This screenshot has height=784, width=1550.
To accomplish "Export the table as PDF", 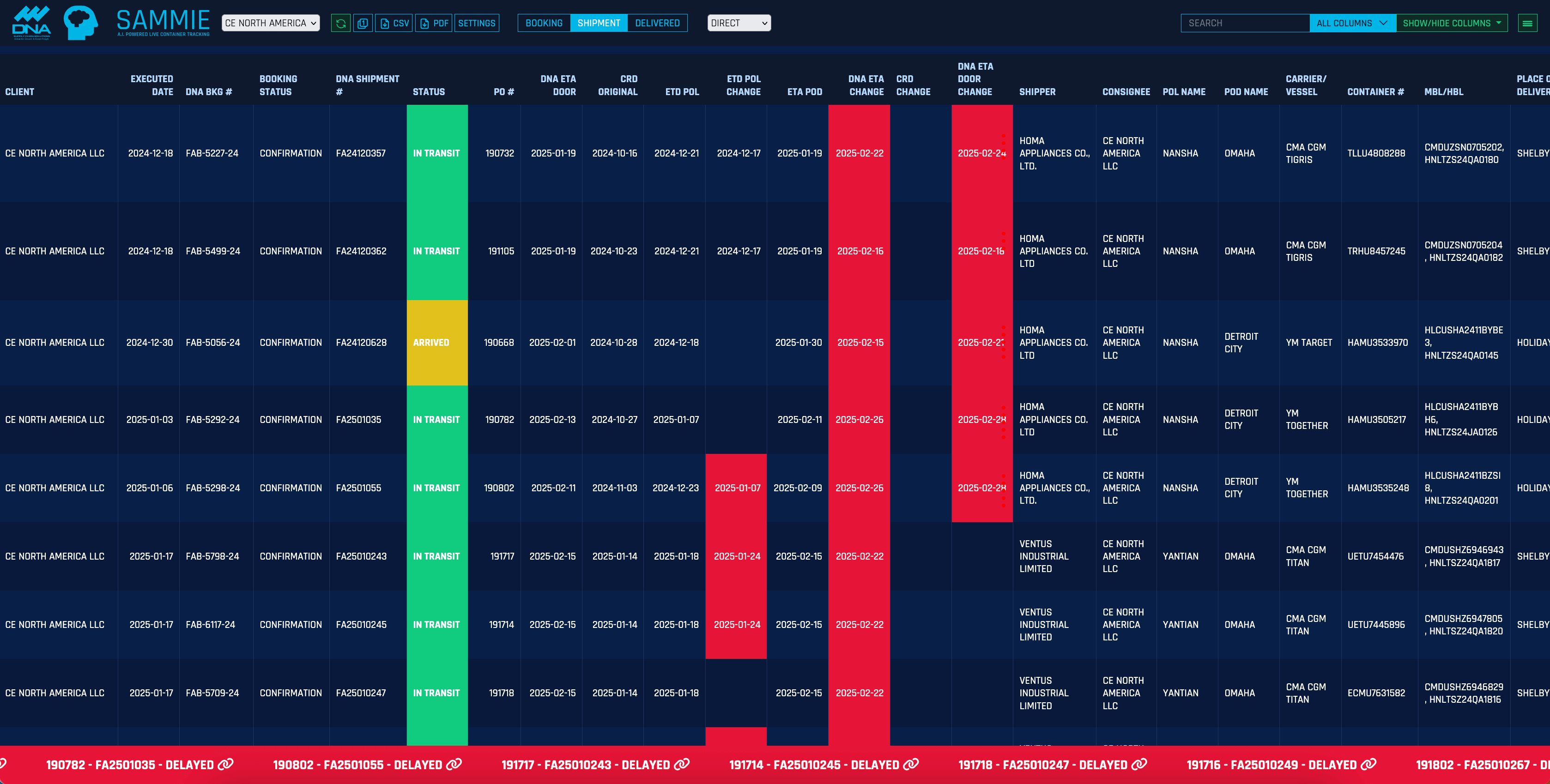I will [433, 23].
